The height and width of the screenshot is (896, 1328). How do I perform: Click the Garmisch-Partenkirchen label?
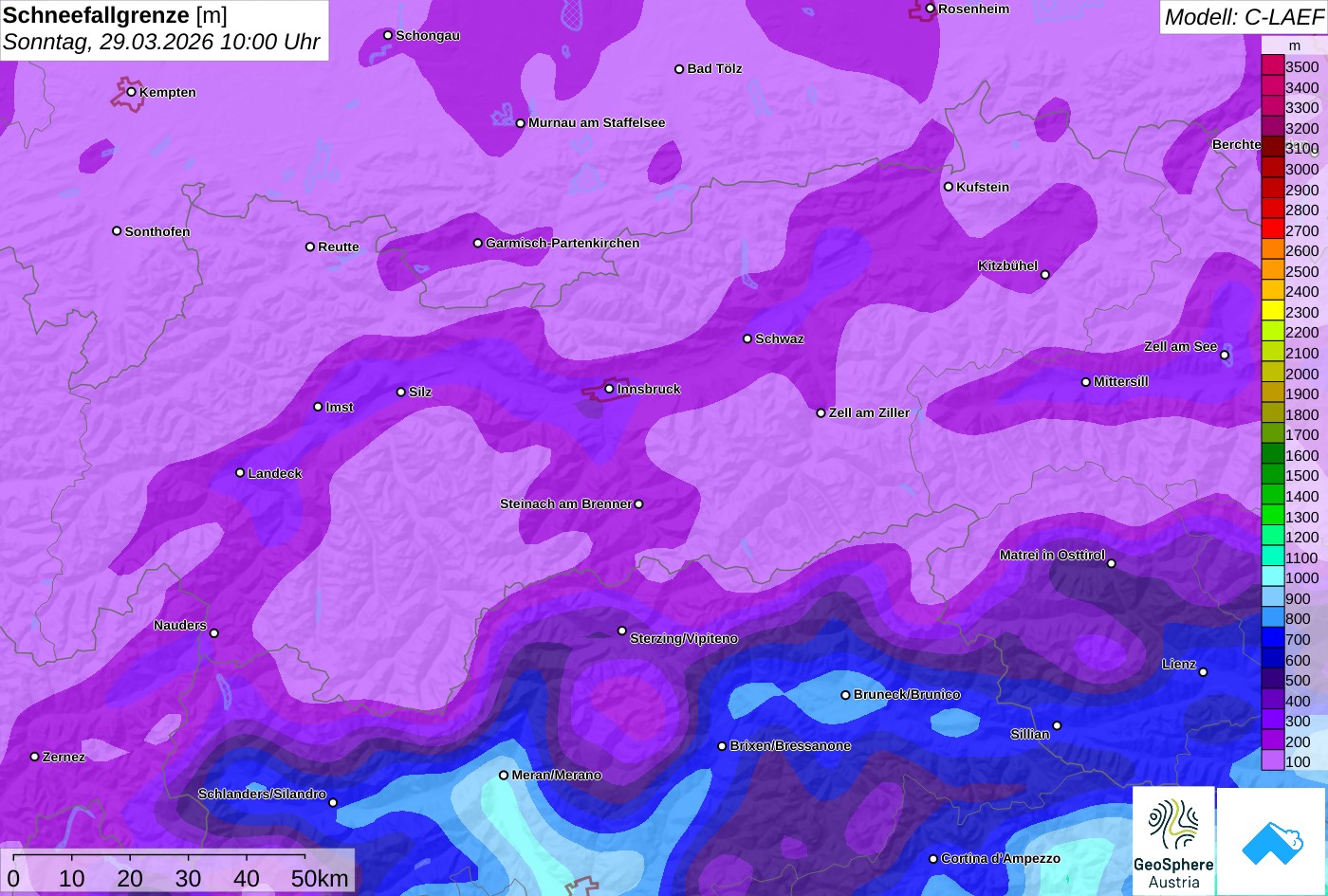click(563, 244)
